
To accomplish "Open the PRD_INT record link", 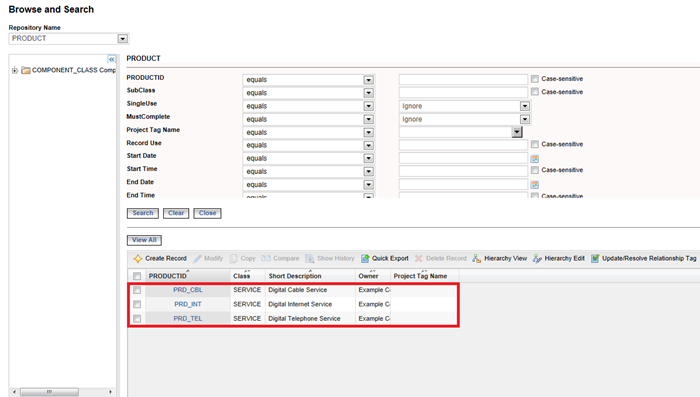I will click(x=188, y=304).
